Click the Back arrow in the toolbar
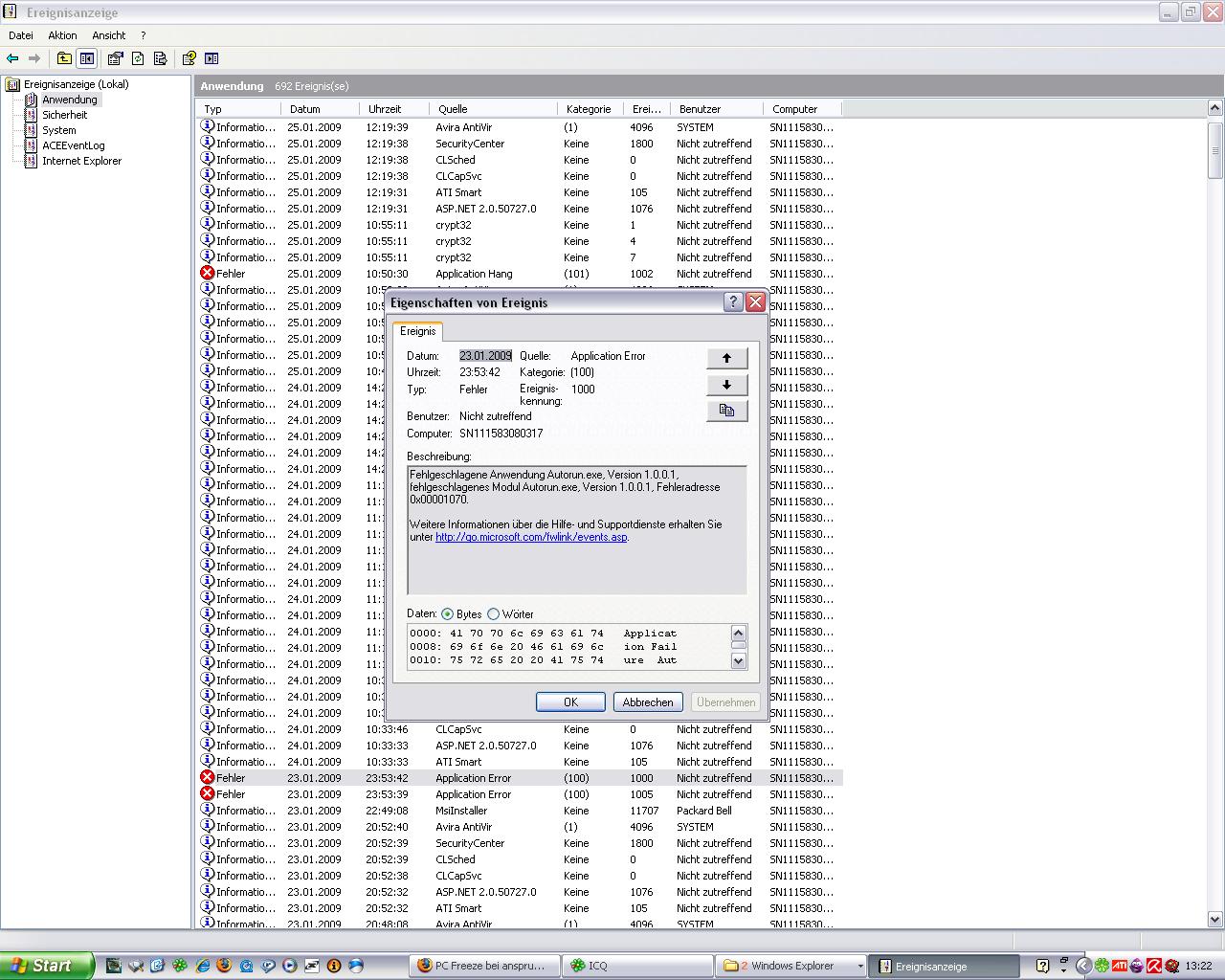Viewport: 1225px width, 980px height. point(12,58)
